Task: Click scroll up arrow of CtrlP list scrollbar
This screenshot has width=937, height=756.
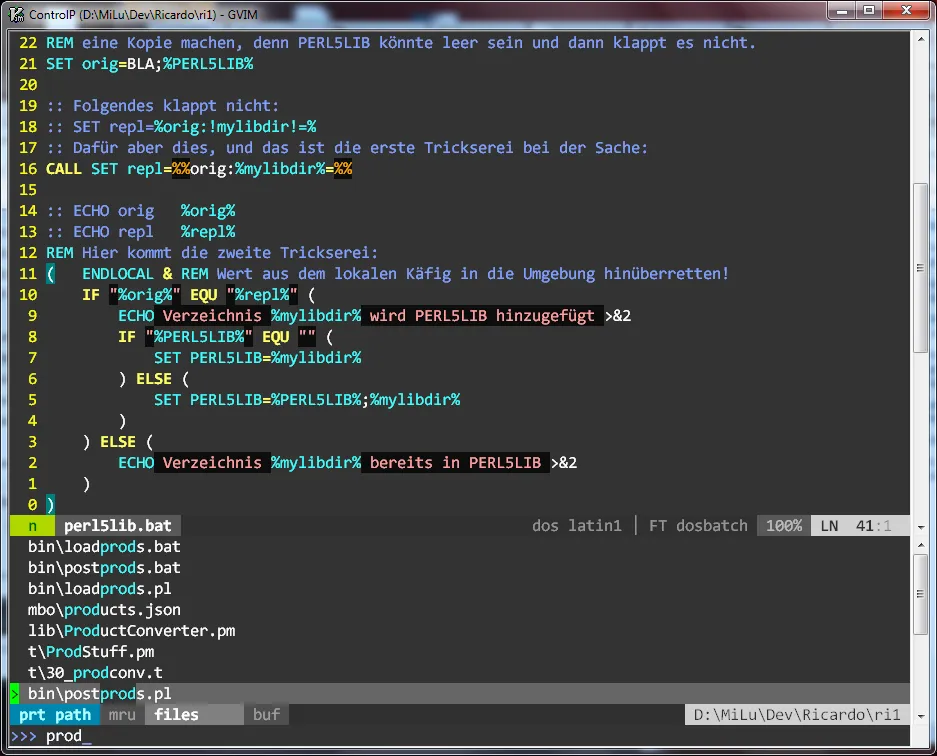Action: (x=921, y=544)
